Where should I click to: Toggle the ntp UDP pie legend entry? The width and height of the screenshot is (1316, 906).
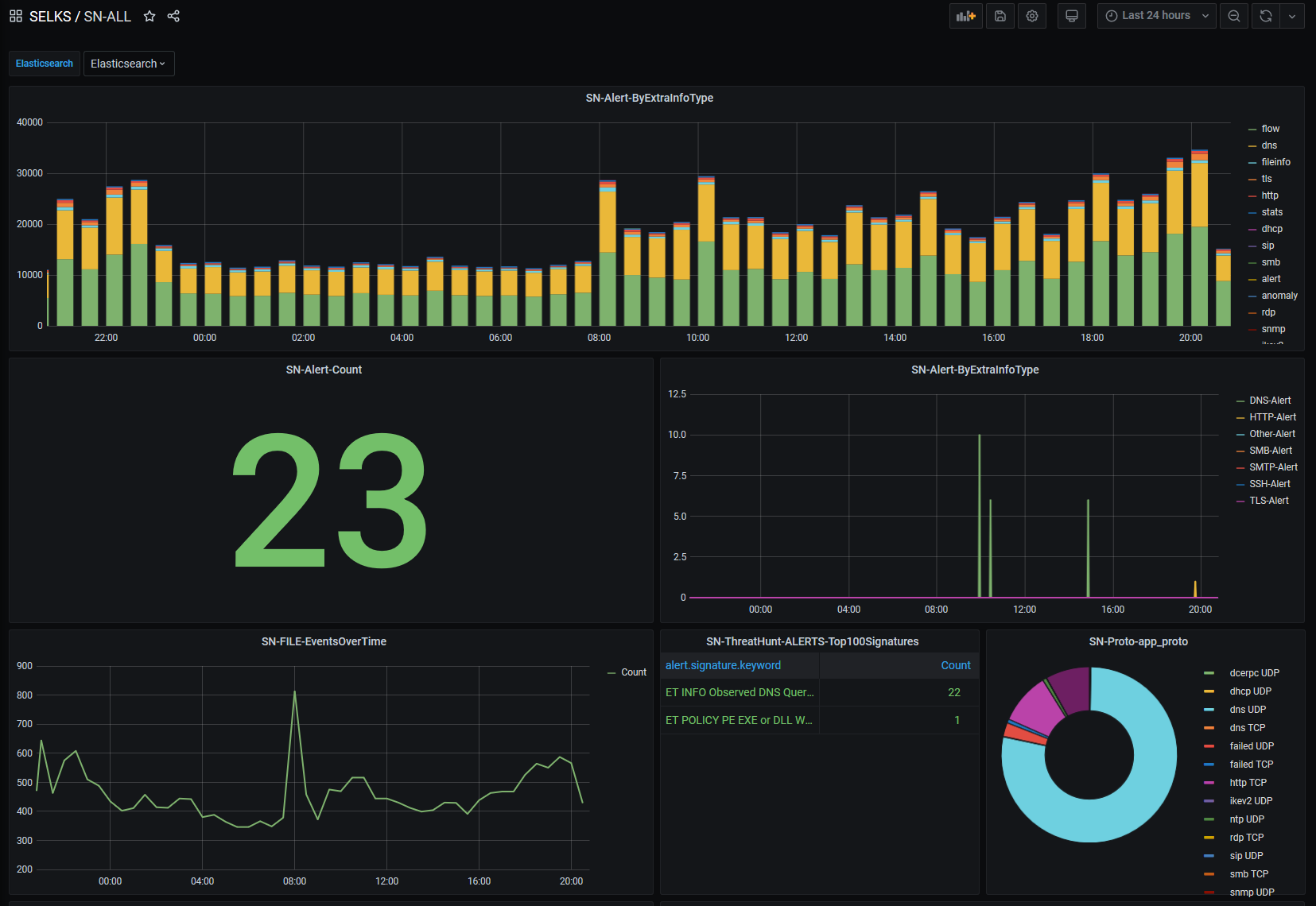click(1247, 819)
